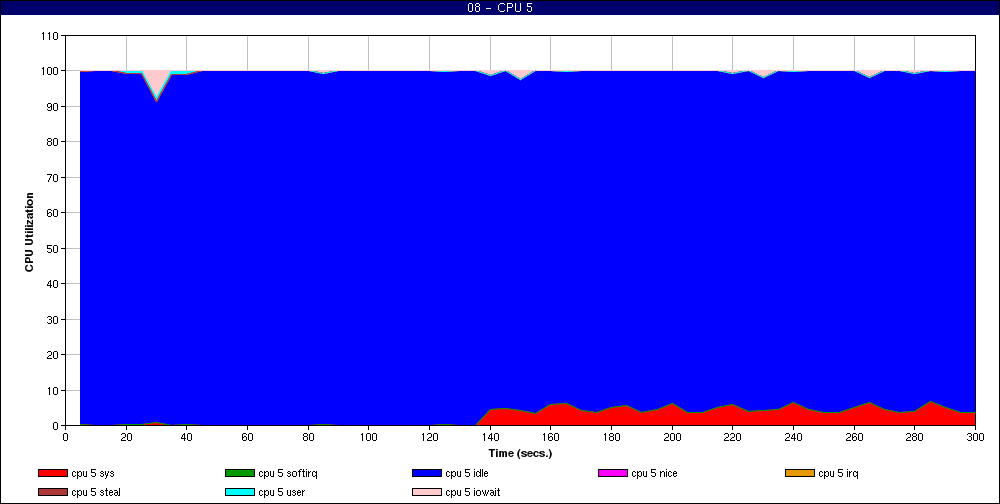Click the red cpu 5 sys legend swatch
The width and height of the screenshot is (1000, 504).
click(x=52, y=473)
